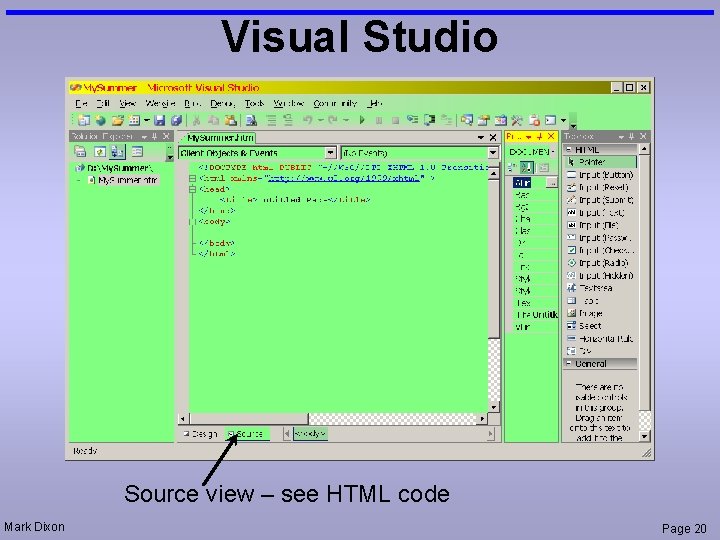720x540 pixels.
Task: Click the New Project toolbar icon
Action: [84, 120]
